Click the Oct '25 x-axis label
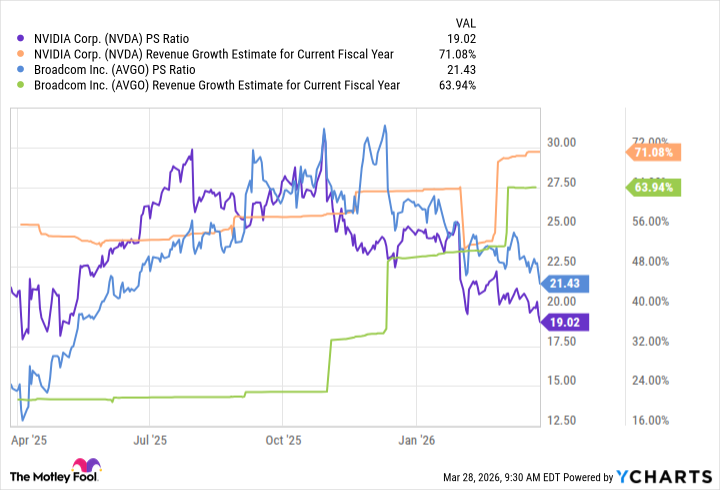The width and height of the screenshot is (720, 490). point(284,438)
